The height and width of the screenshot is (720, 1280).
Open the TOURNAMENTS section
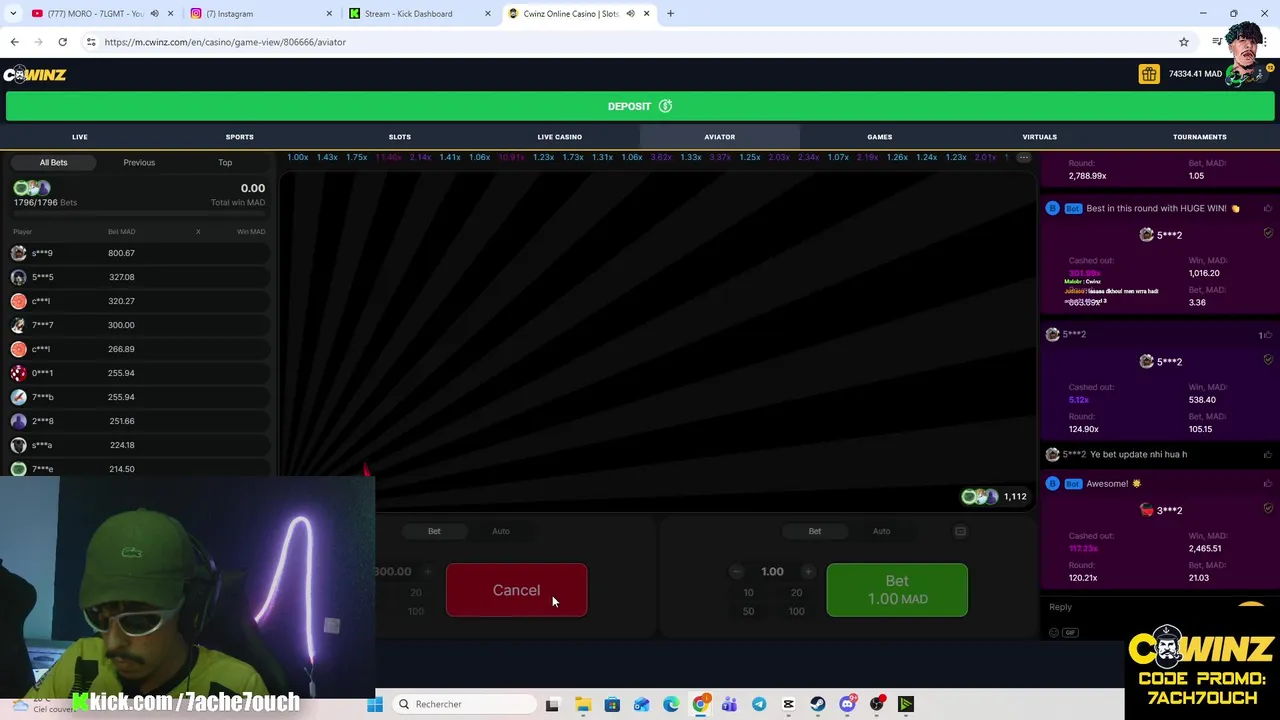[1200, 137]
